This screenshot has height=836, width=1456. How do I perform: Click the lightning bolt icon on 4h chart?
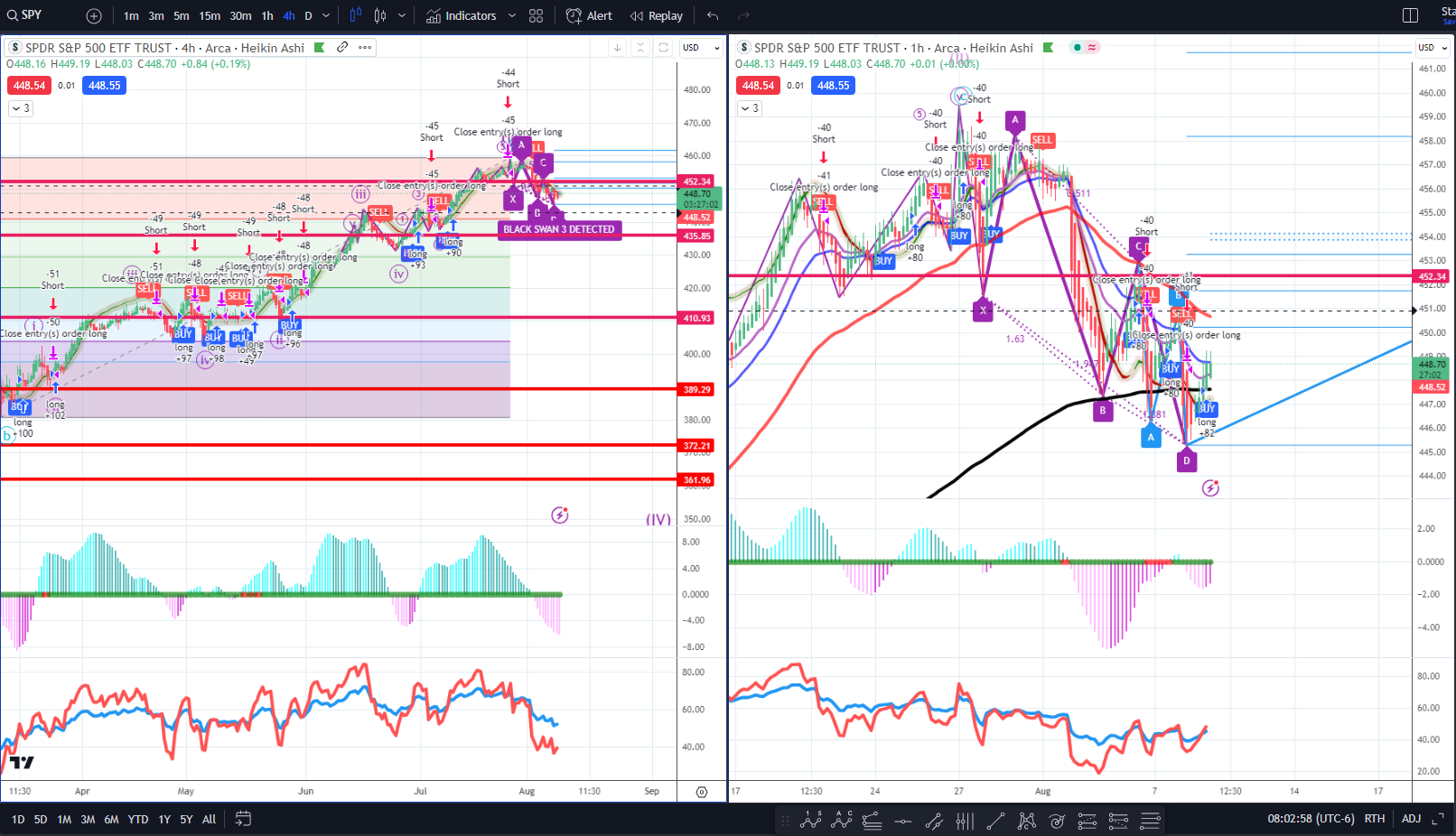click(x=560, y=516)
